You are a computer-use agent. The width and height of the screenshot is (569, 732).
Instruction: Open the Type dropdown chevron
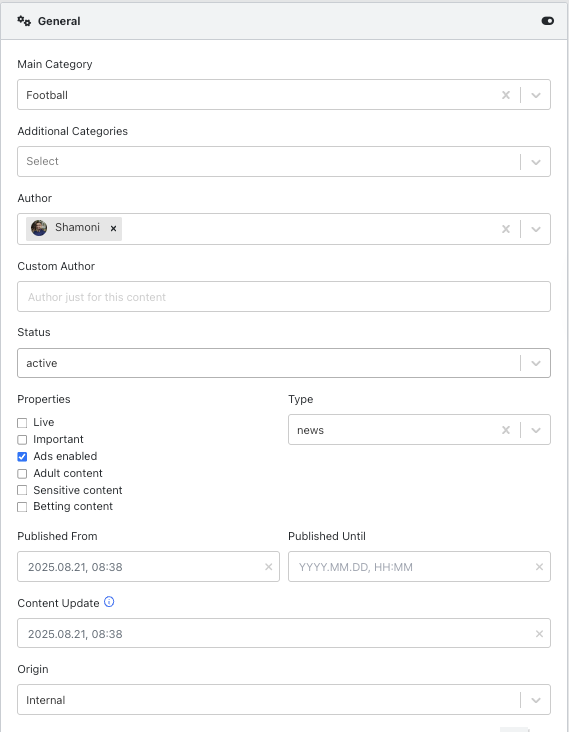[536, 430]
